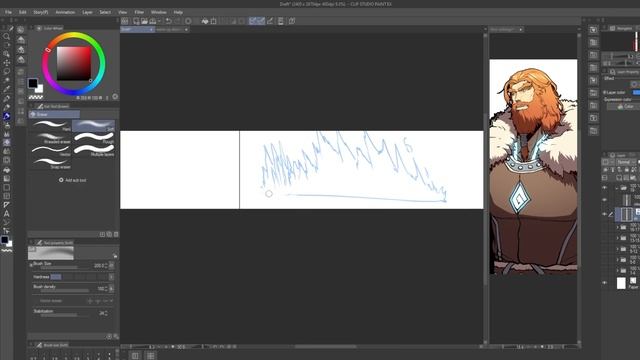Screen dimensions: 640x360
Task: Choose the Rough eraser sub tool
Action: tap(94, 138)
